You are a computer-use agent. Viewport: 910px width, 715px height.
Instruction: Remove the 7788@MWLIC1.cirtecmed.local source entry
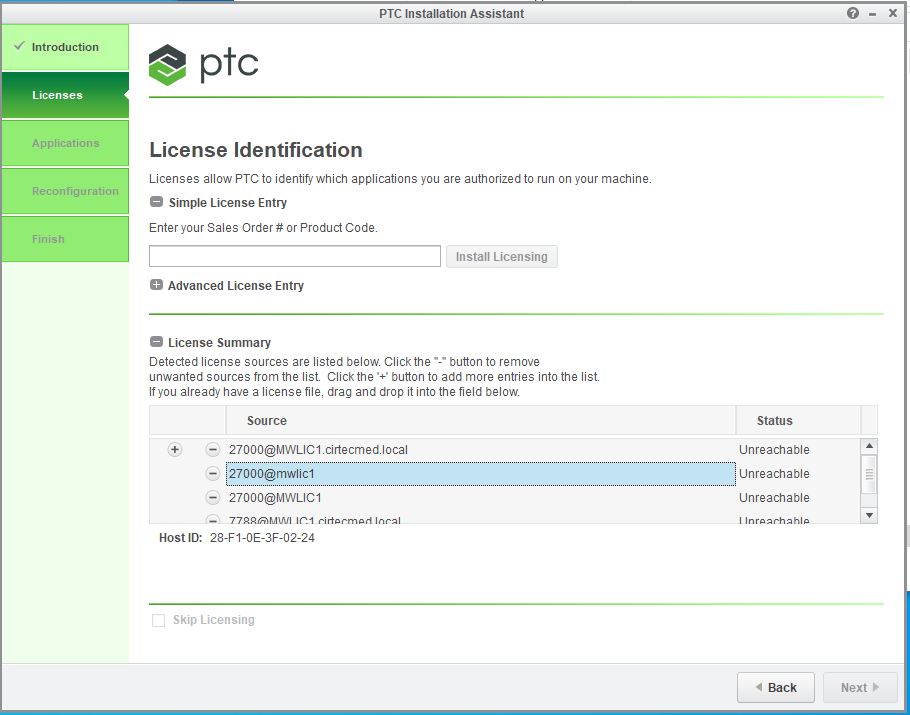coord(212,519)
